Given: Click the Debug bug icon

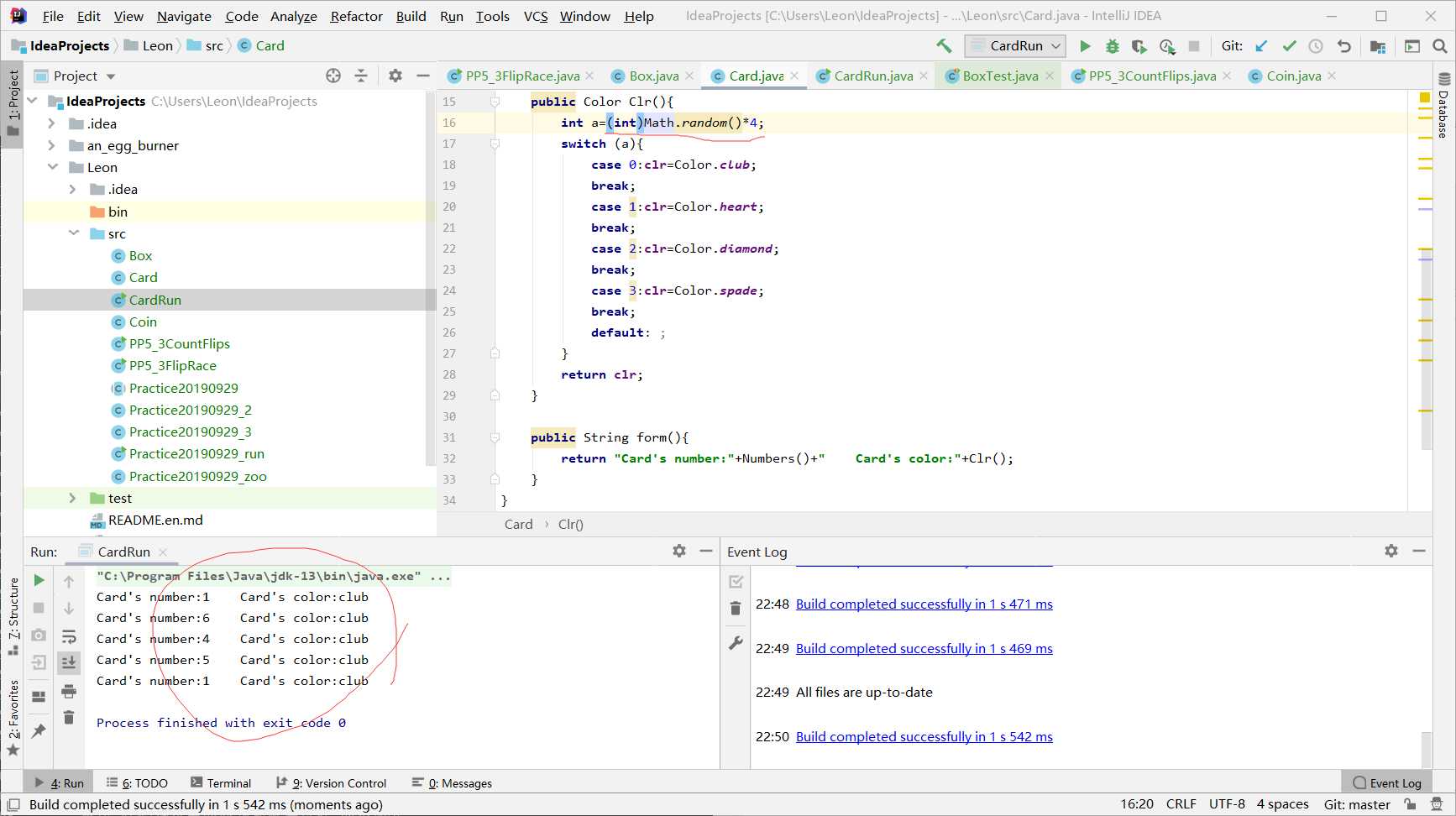Looking at the screenshot, I should pos(1112,46).
